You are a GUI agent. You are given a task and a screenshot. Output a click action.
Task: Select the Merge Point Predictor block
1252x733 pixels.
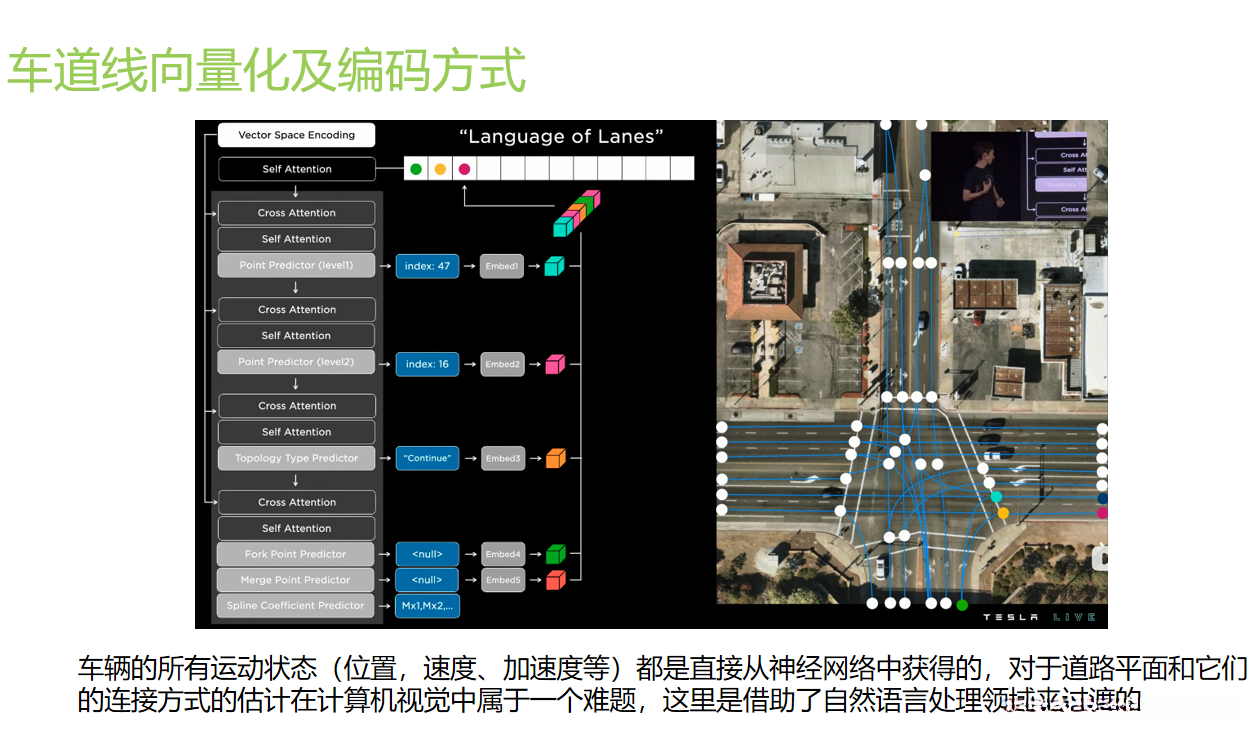click(297, 580)
